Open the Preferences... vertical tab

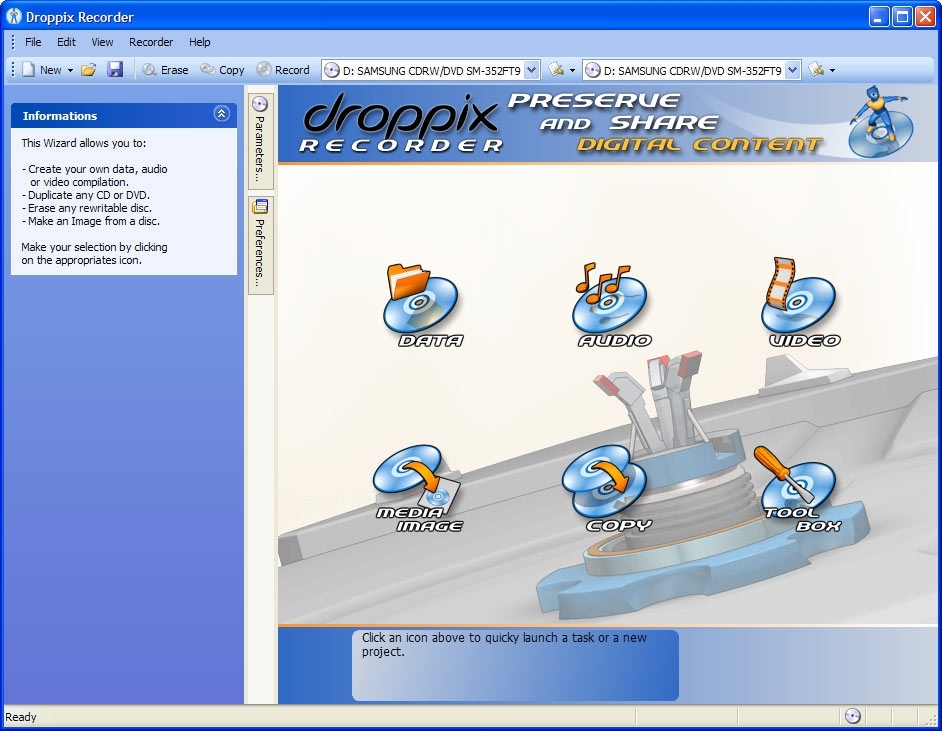point(260,245)
